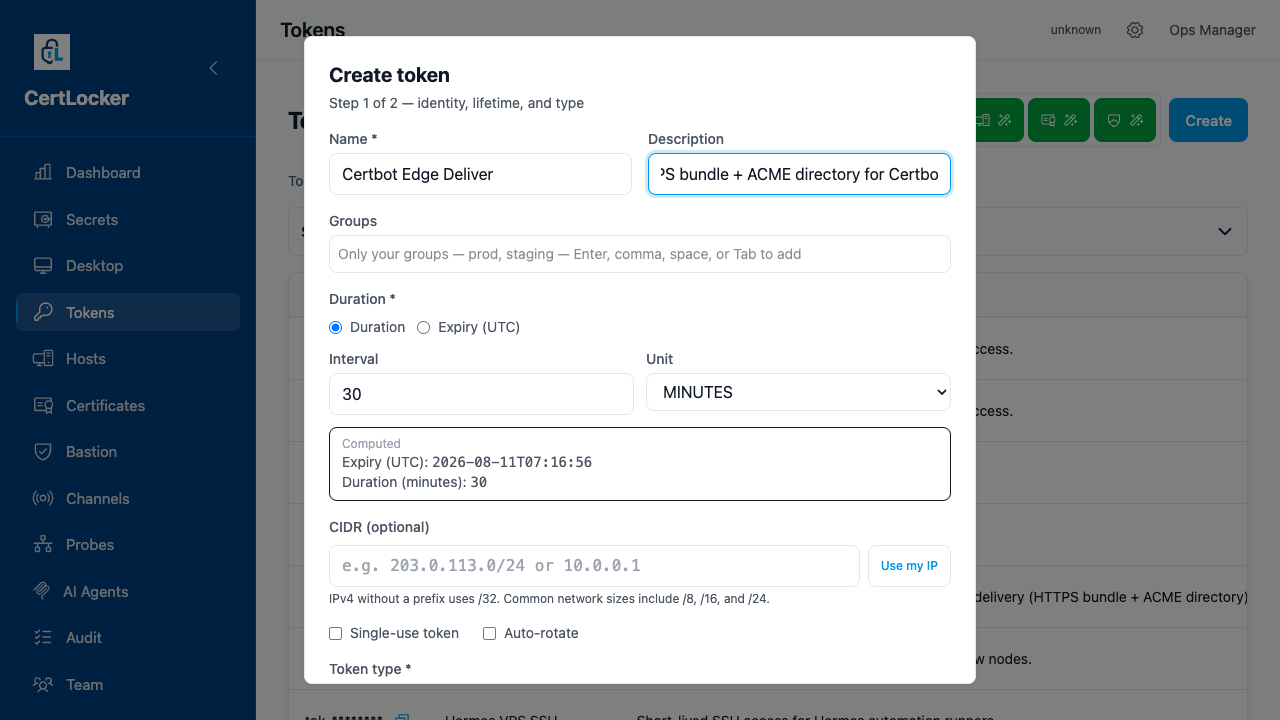Select the Duration radio button
Image resolution: width=1280 pixels, height=720 pixels.
(336, 327)
